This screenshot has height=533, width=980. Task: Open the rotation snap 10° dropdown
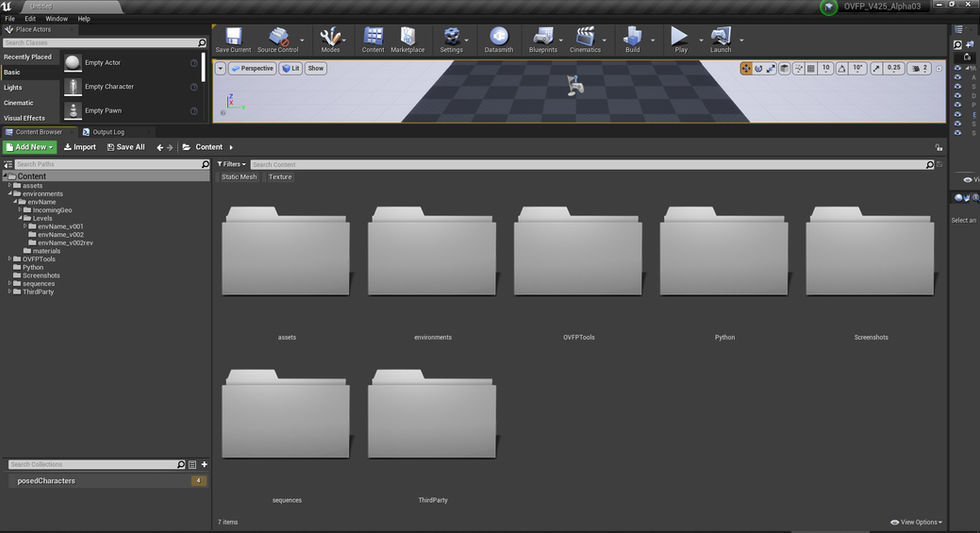pos(858,69)
